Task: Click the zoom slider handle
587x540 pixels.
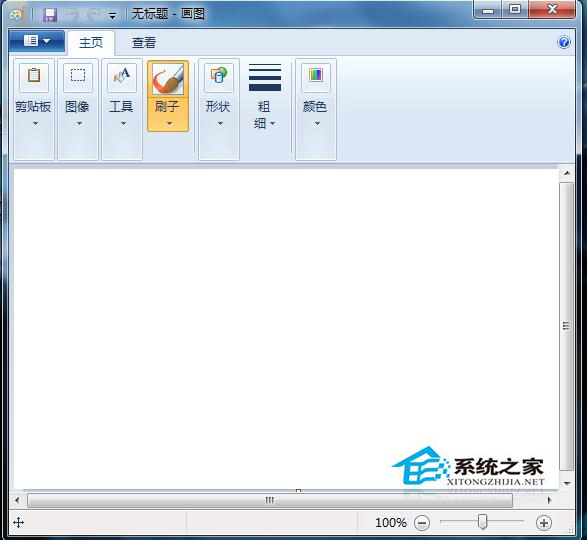Action: (x=483, y=522)
